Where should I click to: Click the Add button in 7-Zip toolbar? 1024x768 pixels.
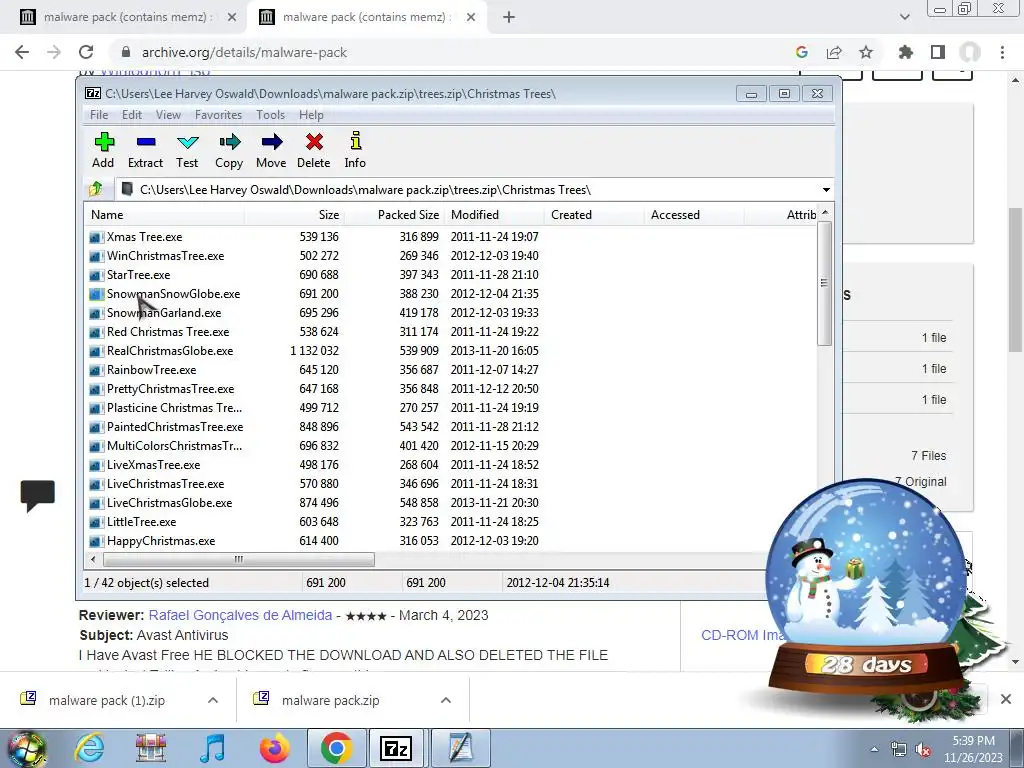click(103, 151)
